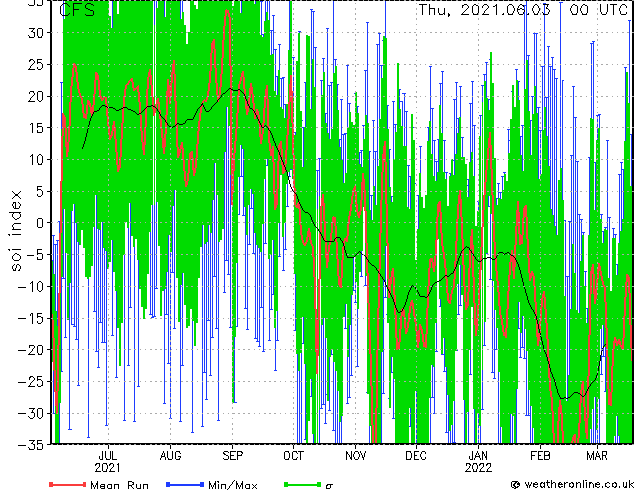Click the 2022 year label under JAN
This screenshot has width=634, height=490.
(478, 468)
